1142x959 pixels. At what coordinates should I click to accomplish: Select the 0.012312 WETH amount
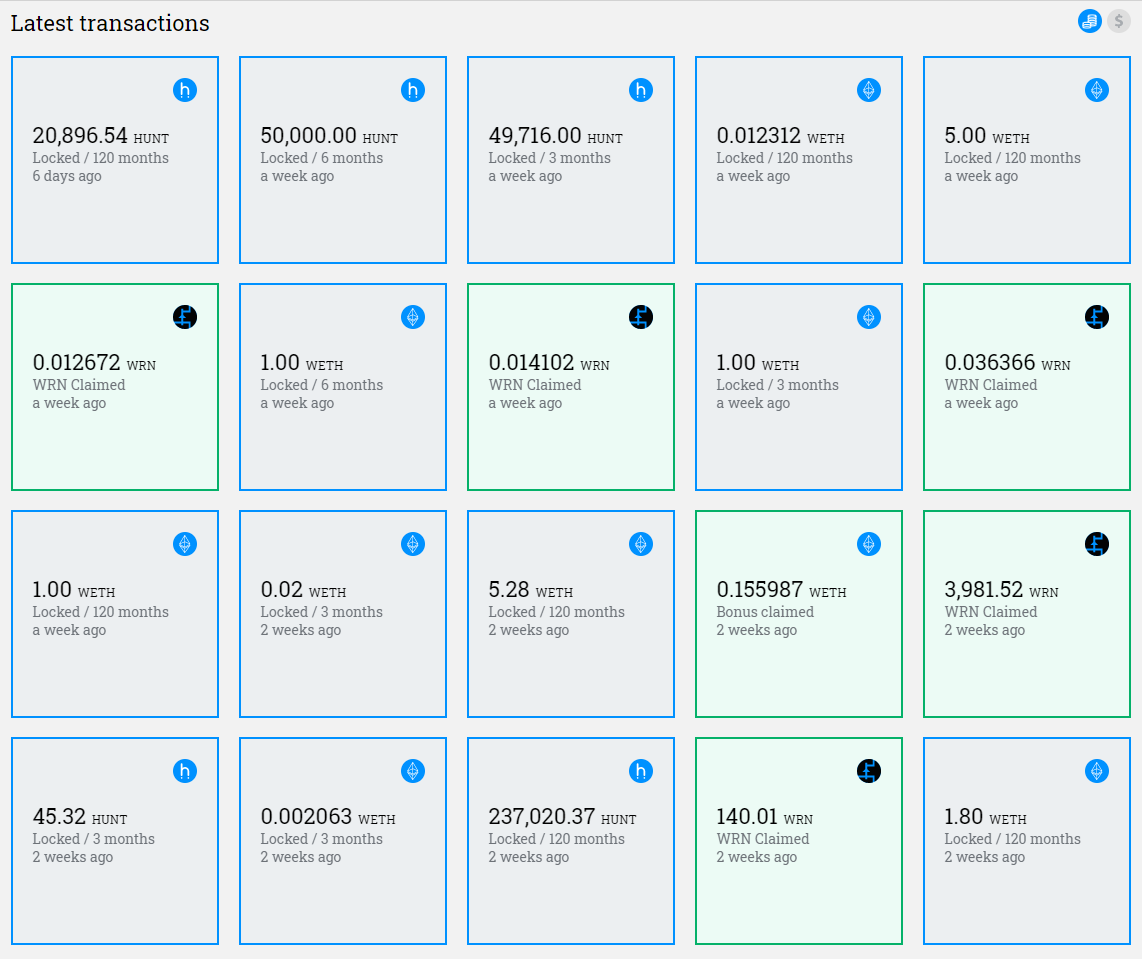[x=781, y=135]
